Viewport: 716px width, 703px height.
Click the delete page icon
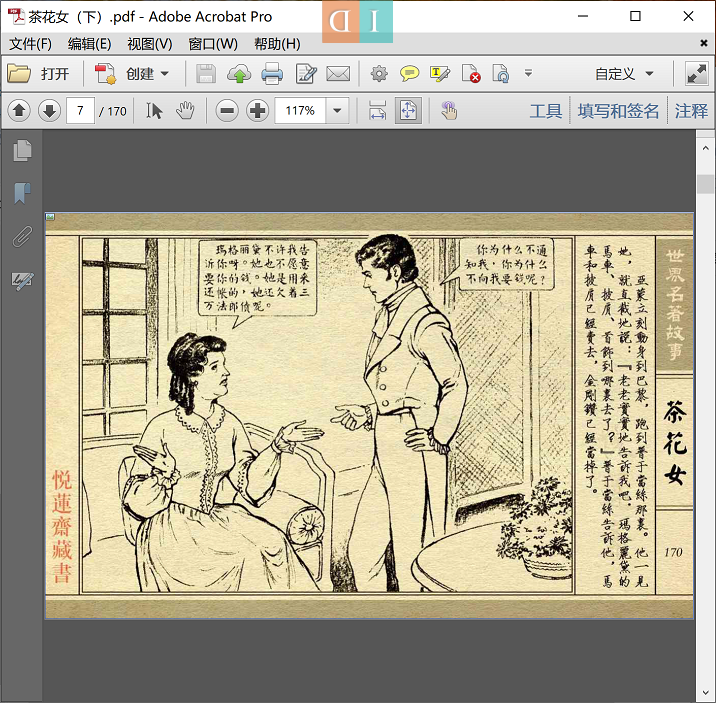point(471,73)
